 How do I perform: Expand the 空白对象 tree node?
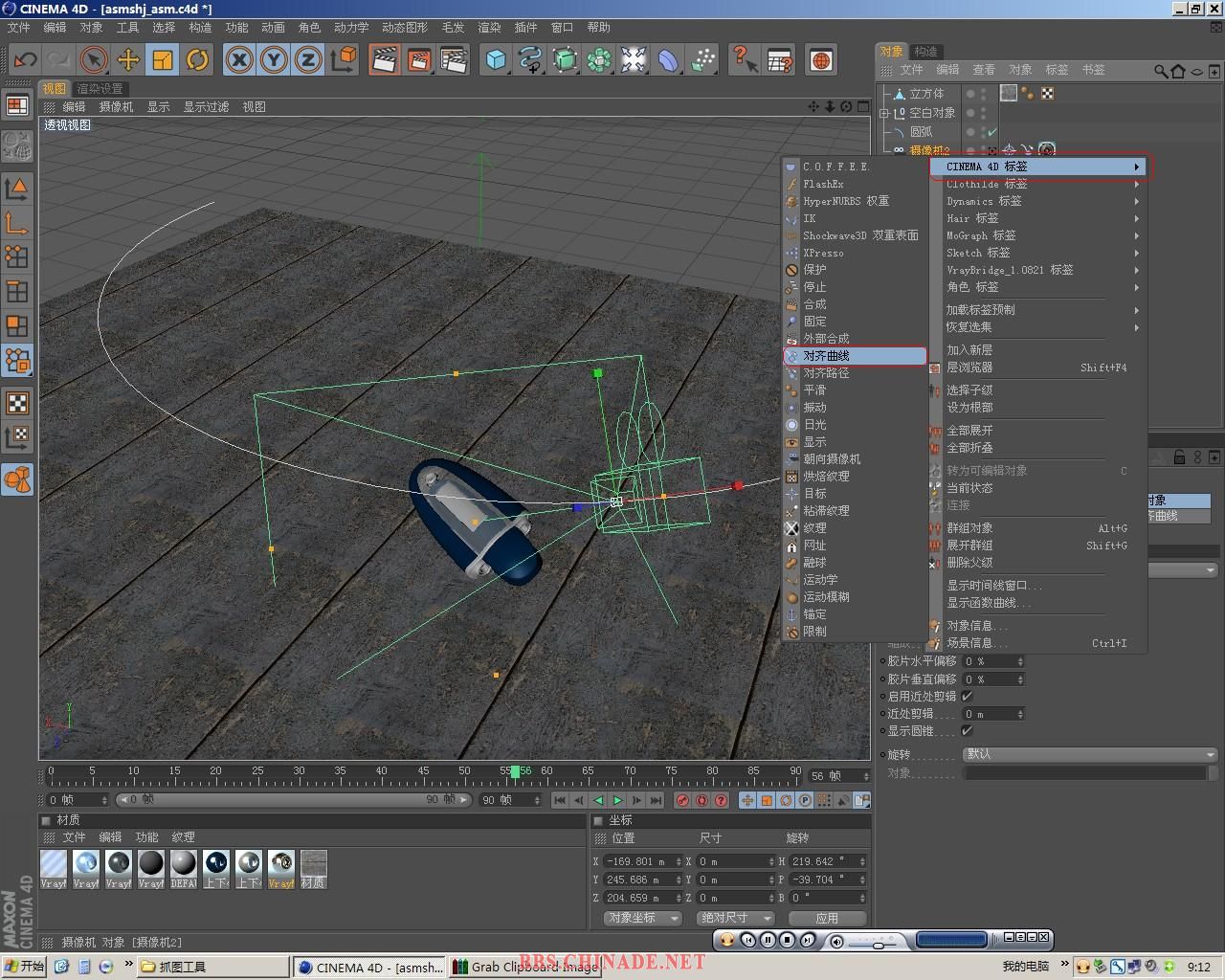pos(884,113)
